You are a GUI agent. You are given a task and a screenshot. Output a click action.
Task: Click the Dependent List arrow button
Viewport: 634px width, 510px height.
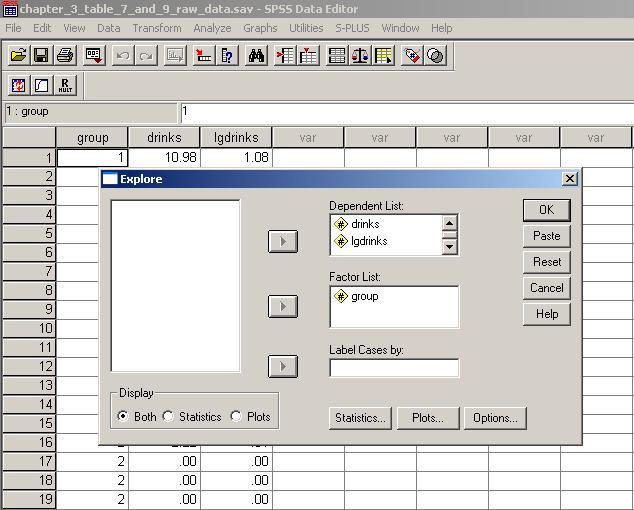click(x=283, y=241)
